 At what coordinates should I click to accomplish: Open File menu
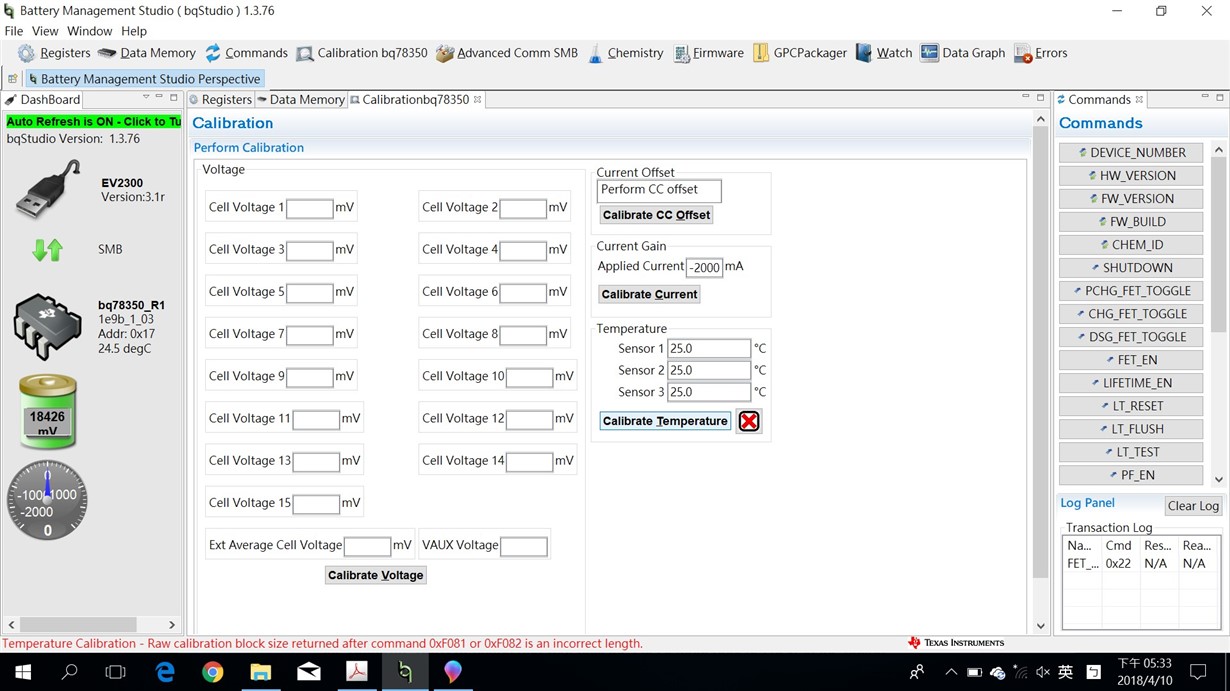pyautogui.click(x=14, y=31)
